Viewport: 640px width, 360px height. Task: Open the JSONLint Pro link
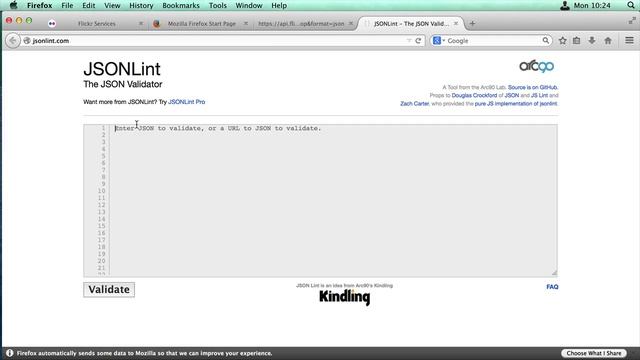tap(187, 102)
